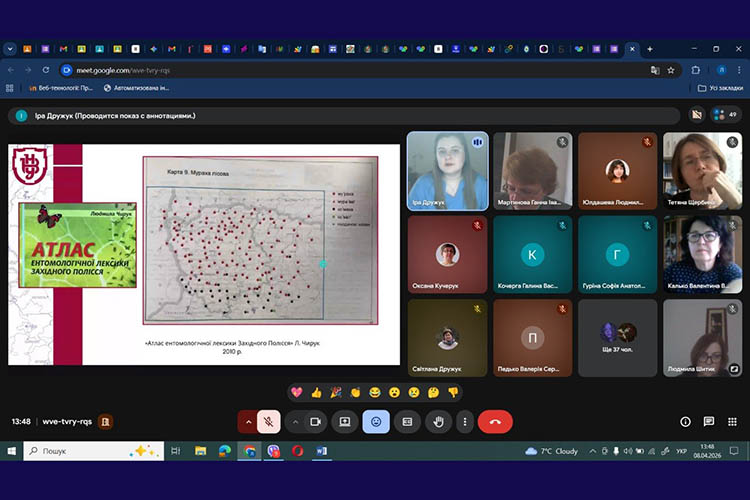Send the thumbs up reaction
The width and height of the screenshot is (750, 500).
[317, 392]
